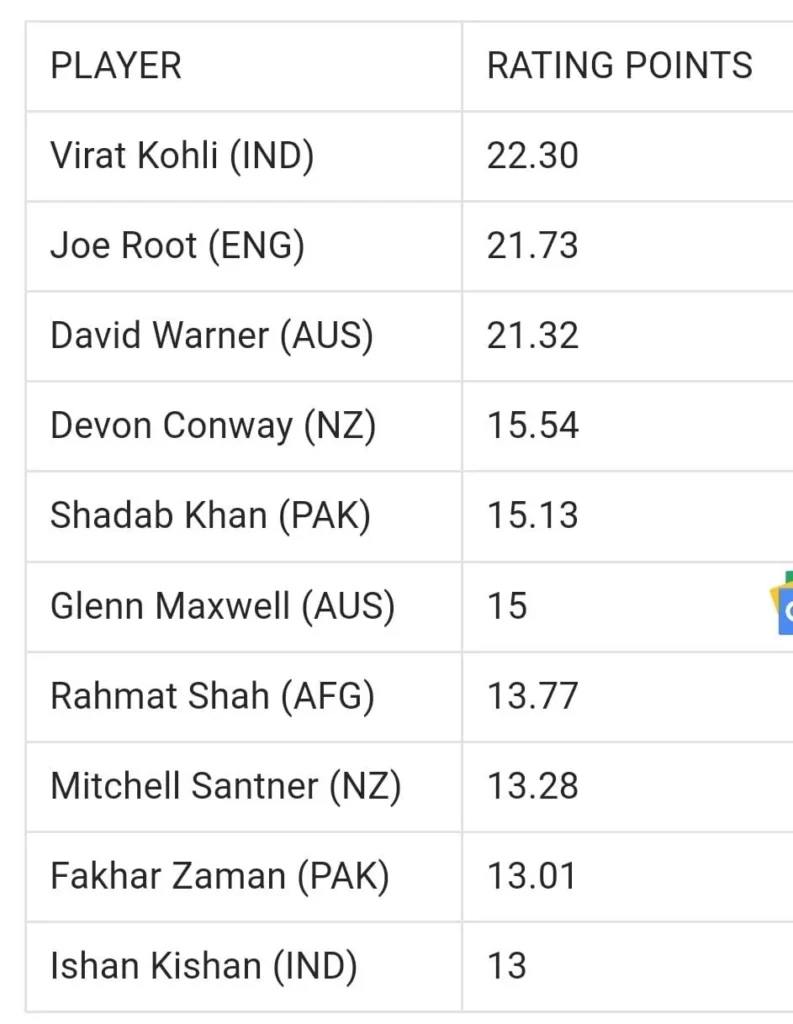
Task: Click the Fakhar Zaman (PAK) cell
Action: coord(219,876)
